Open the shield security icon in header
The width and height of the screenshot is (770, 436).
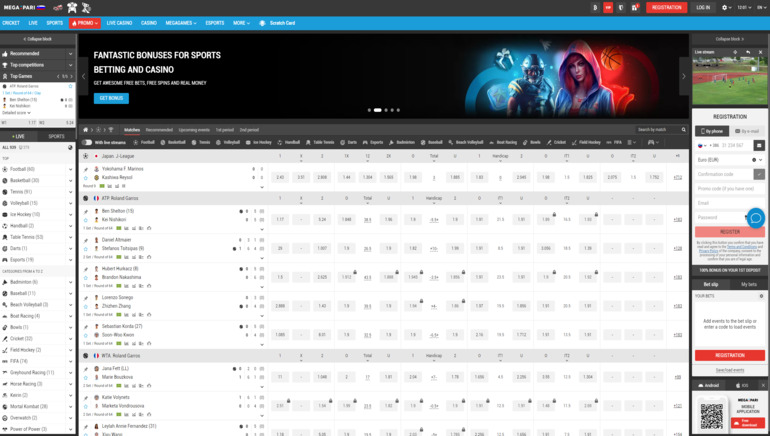click(621, 7)
